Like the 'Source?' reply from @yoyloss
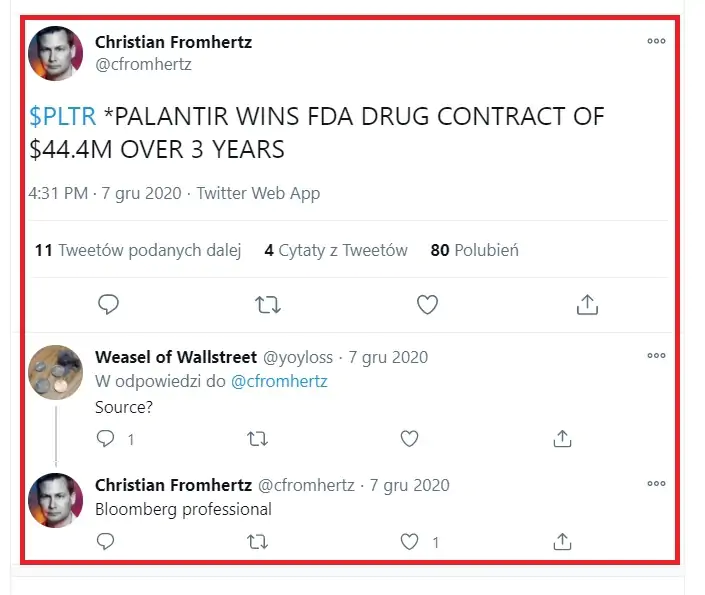 click(408, 438)
